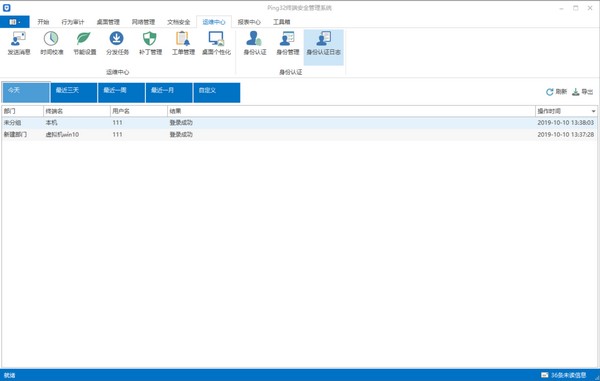600x381 pixels.
Task: Switch to the 工具箱 ribbon tab
Action: (281, 22)
